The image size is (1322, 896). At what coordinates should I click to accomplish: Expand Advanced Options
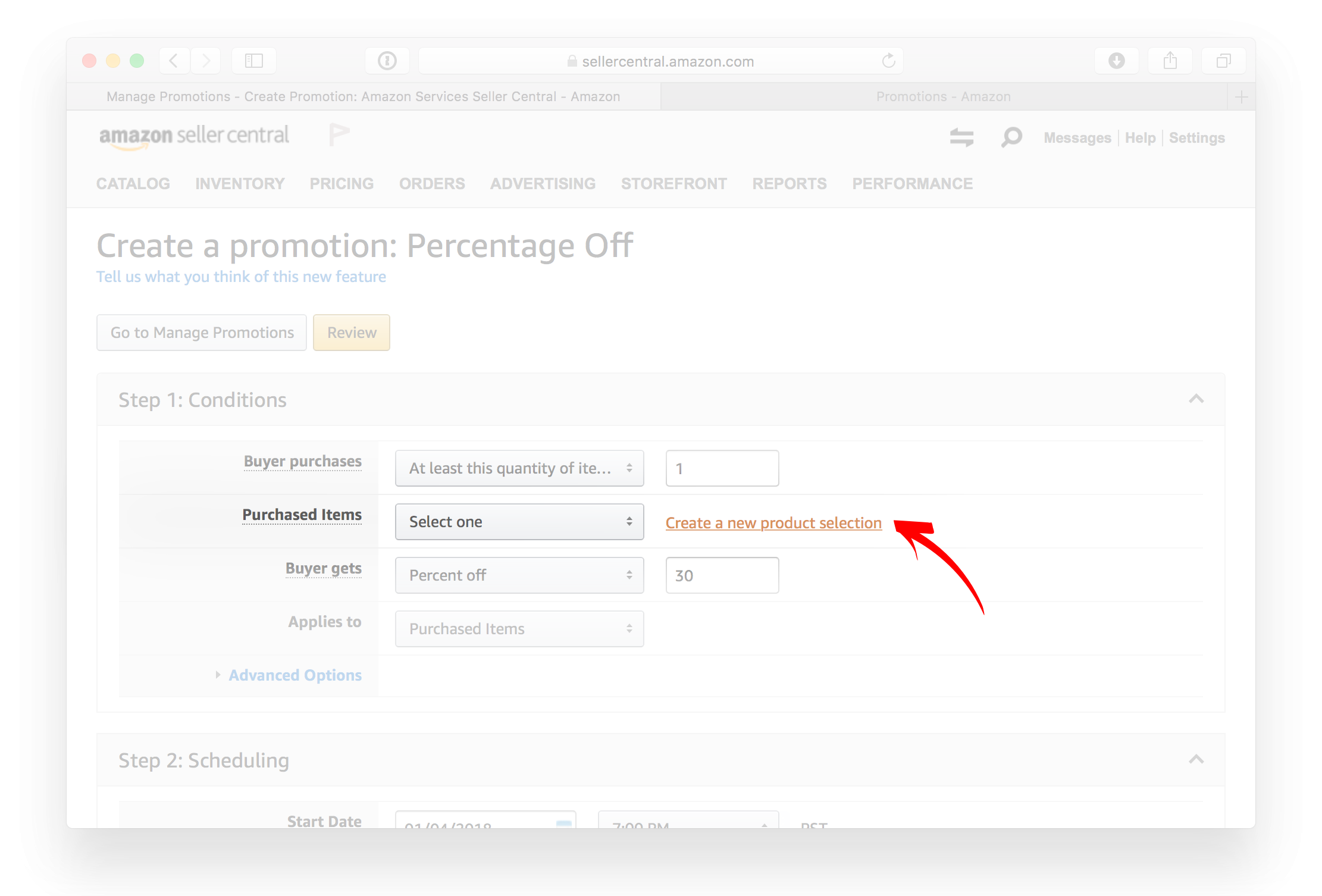[x=295, y=675]
